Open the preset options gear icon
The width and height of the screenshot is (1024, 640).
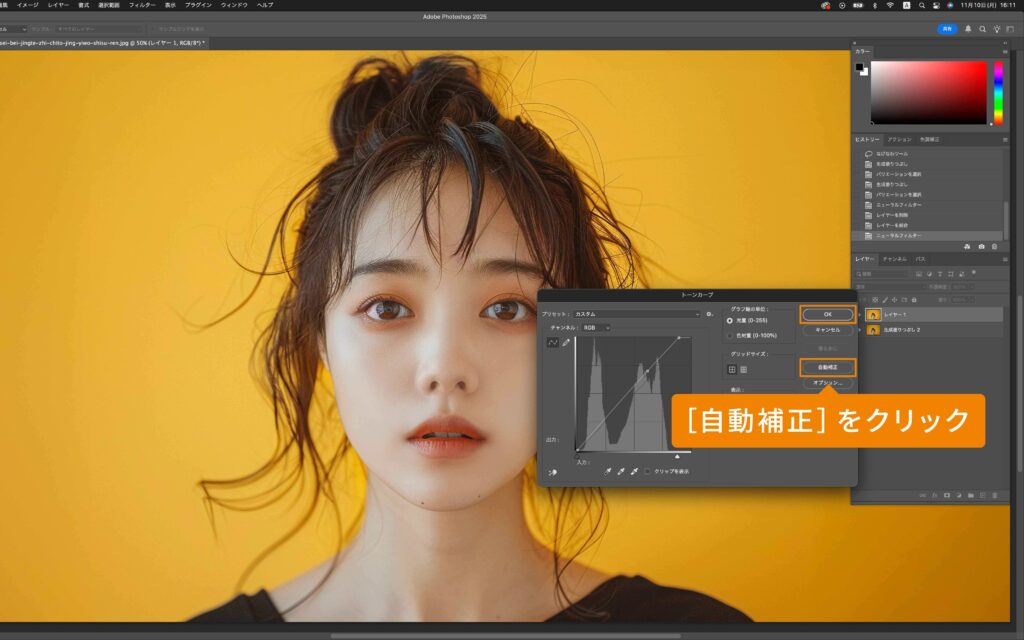[709, 314]
